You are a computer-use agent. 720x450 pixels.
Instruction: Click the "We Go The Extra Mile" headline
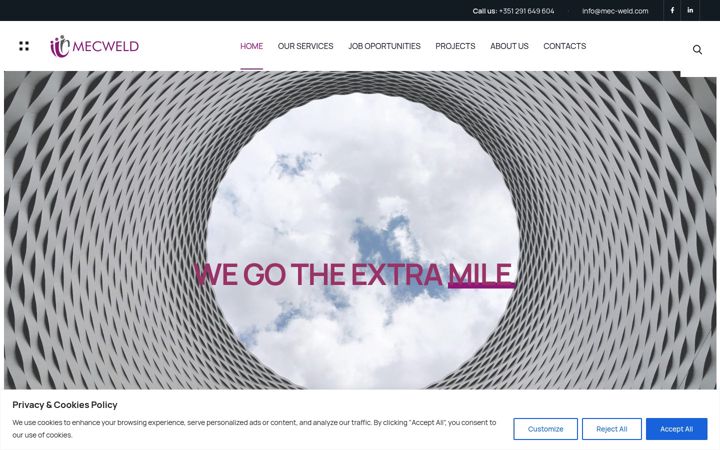click(x=355, y=275)
